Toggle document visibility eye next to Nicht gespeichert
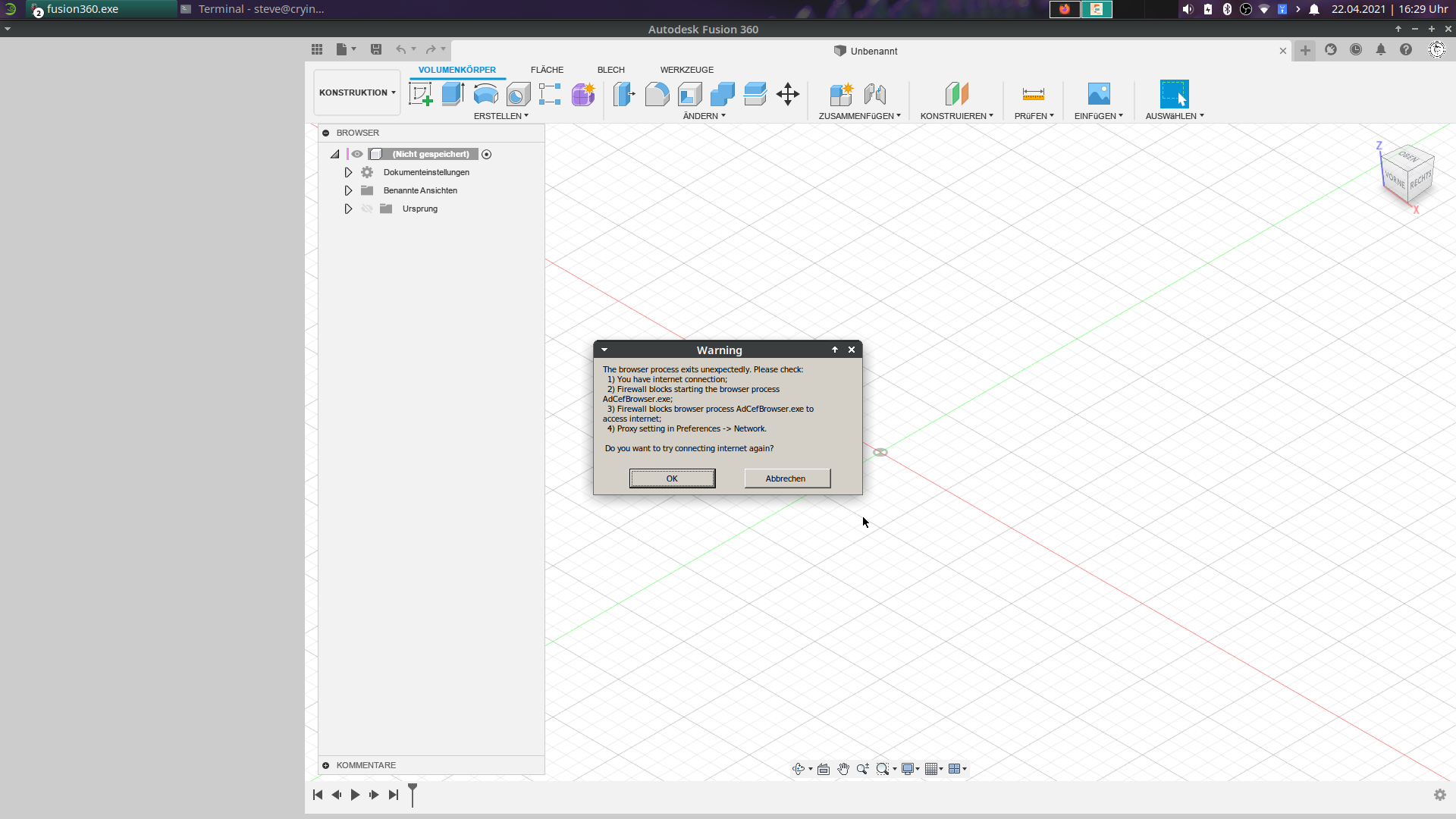Image resolution: width=1456 pixels, height=819 pixels. (357, 153)
